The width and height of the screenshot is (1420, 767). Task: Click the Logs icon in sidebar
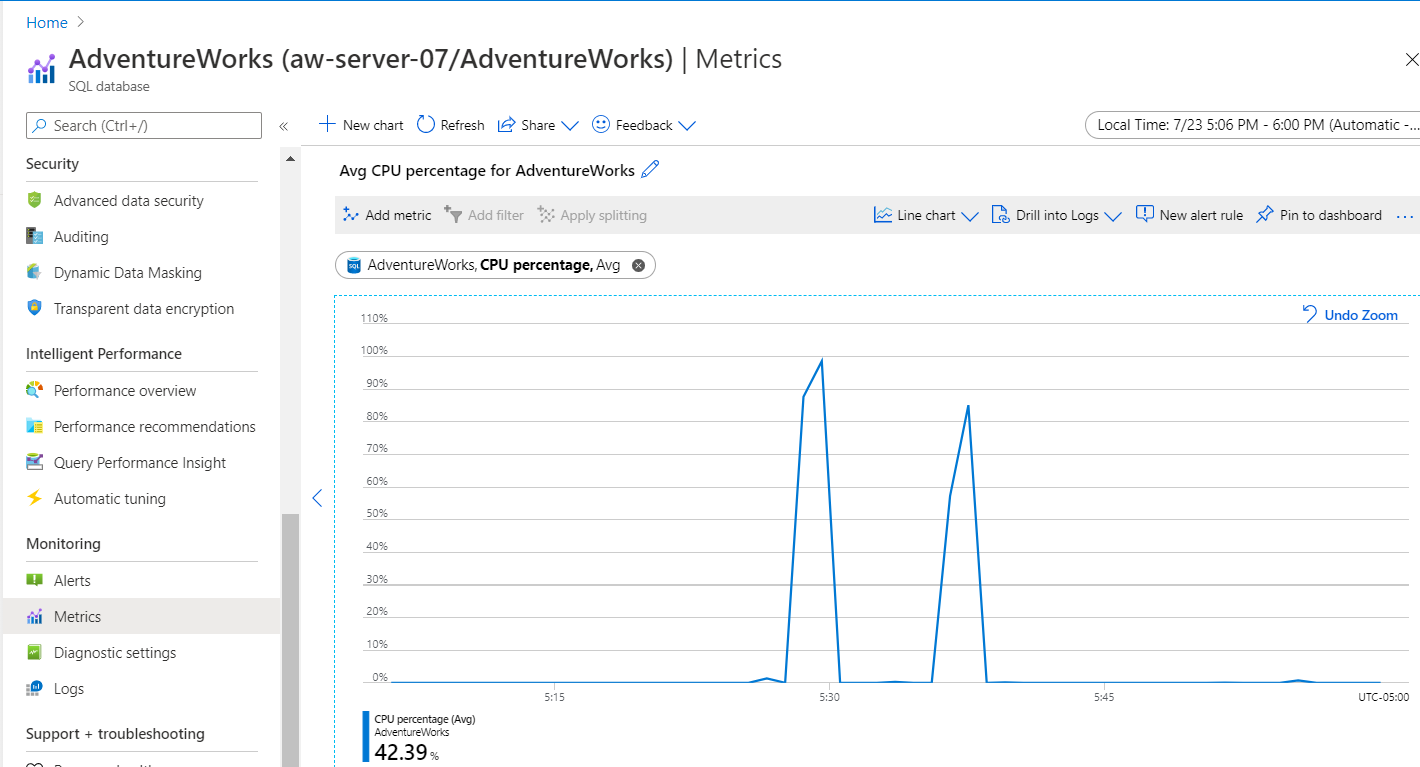click(x=35, y=688)
